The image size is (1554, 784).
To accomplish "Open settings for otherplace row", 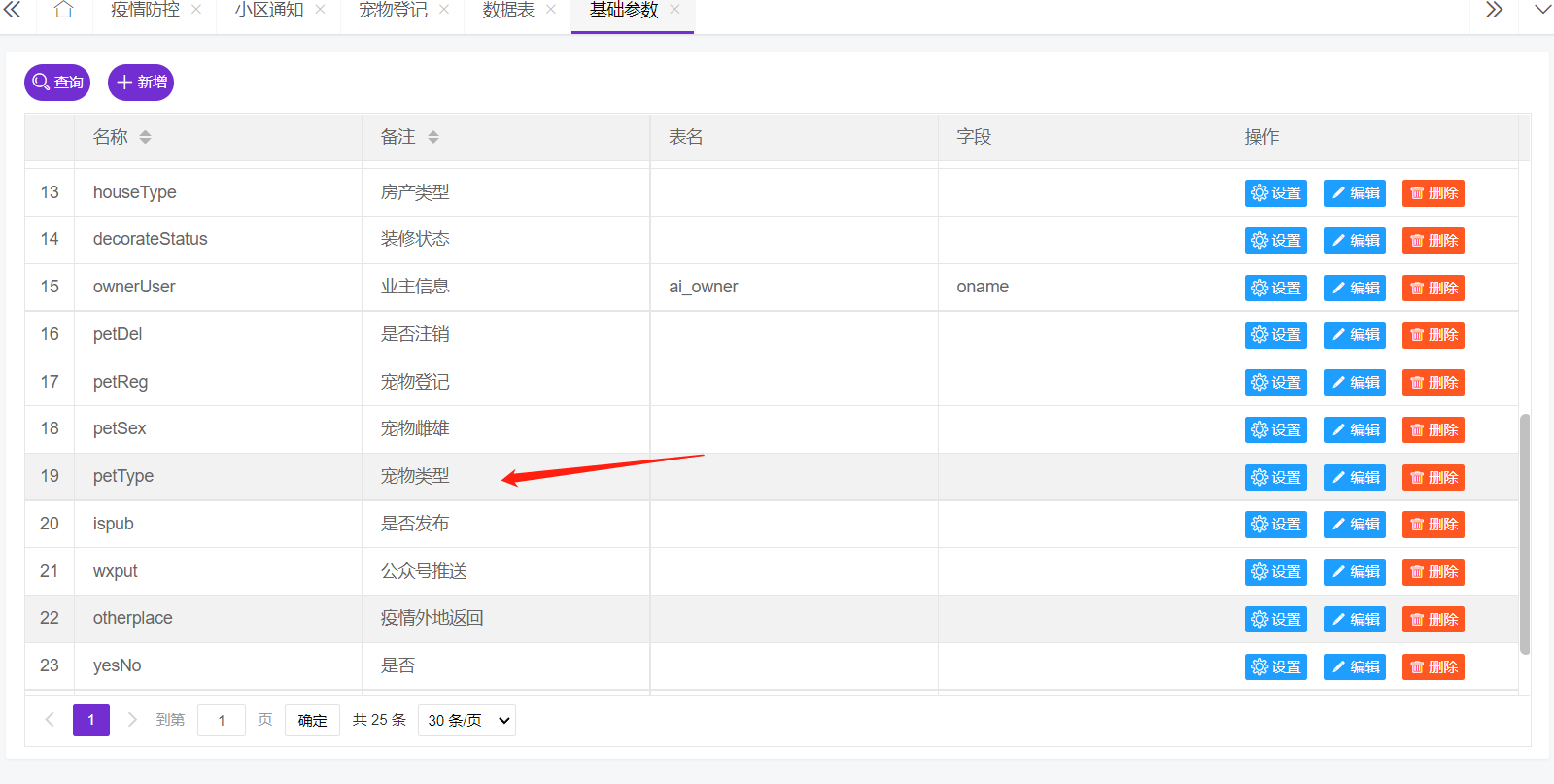I will (x=1276, y=619).
